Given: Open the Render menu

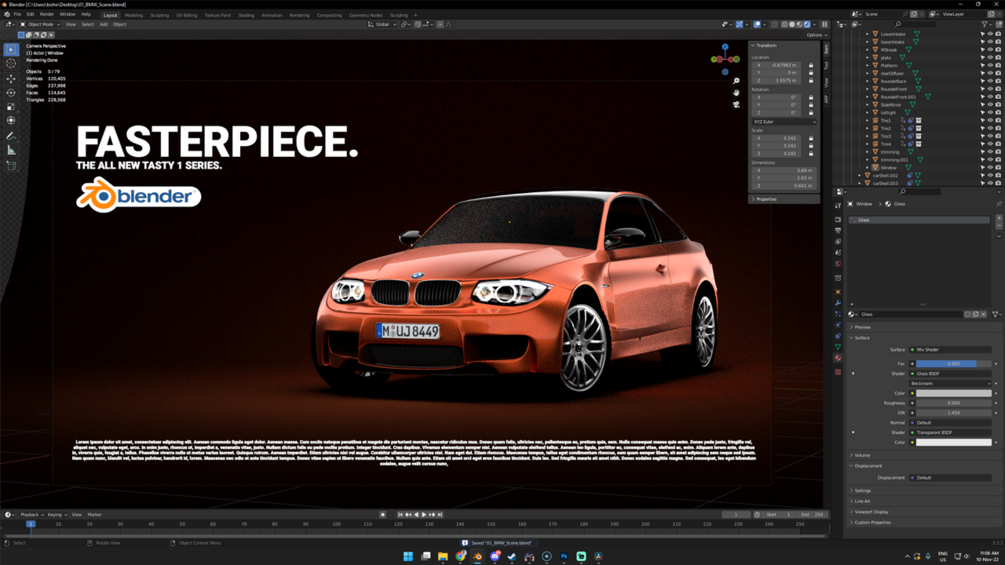Looking at the screenshot, I should pos(47,14).
